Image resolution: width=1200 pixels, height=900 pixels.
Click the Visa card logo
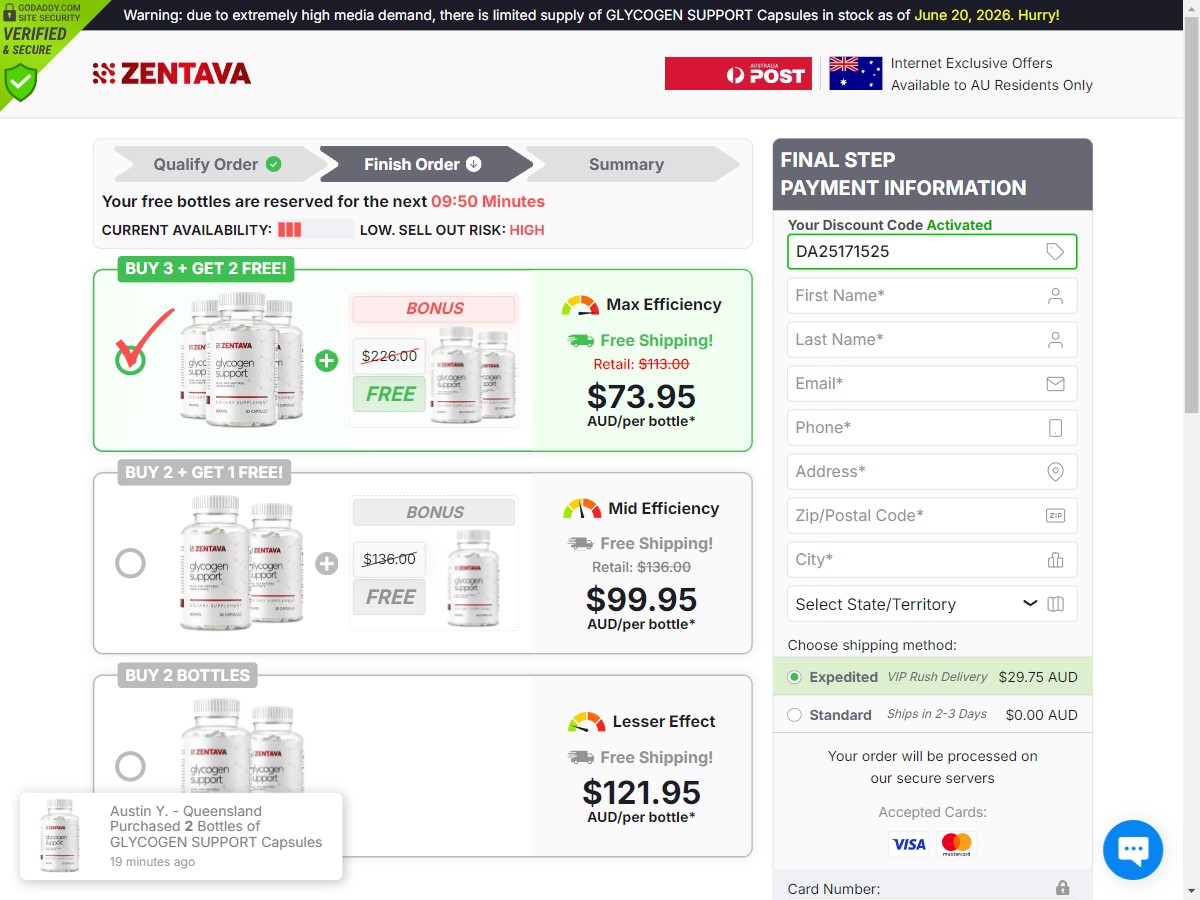coord(909,844)
